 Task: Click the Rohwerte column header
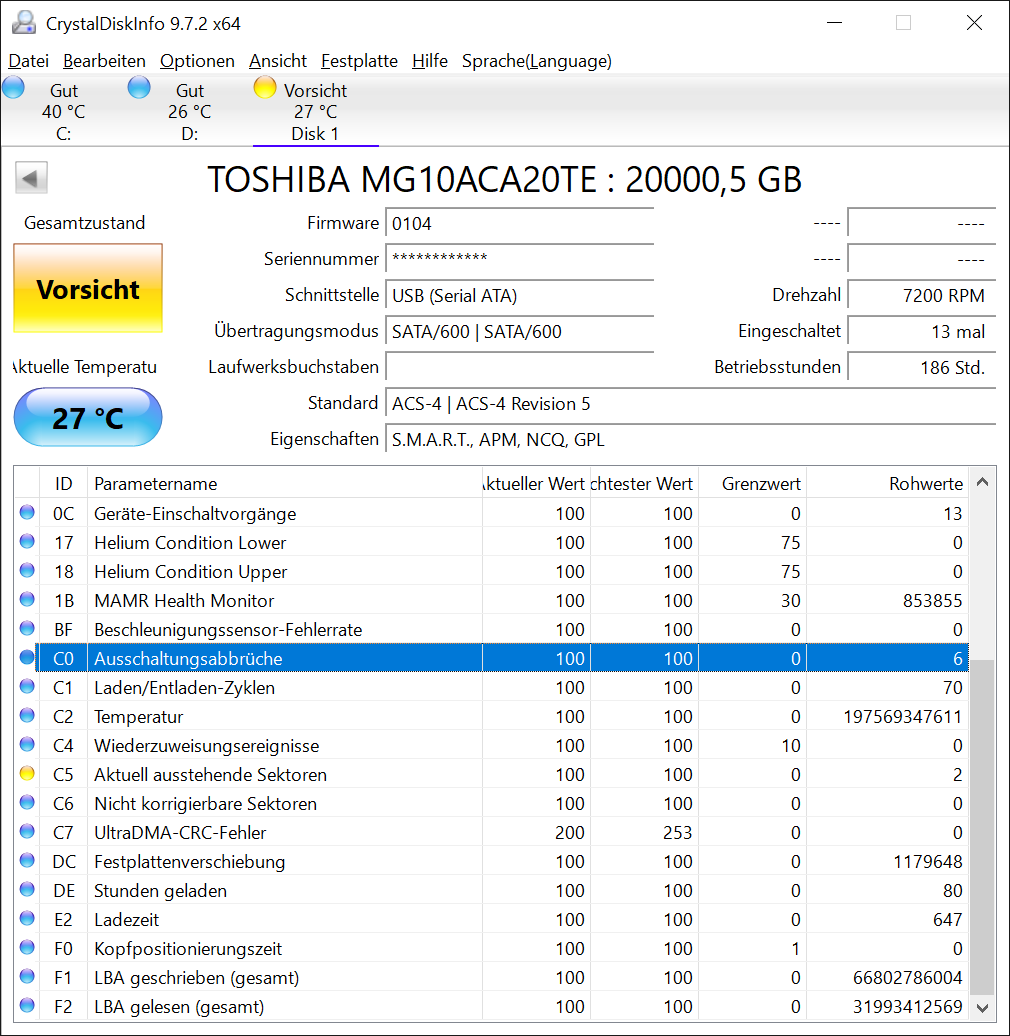887,484
